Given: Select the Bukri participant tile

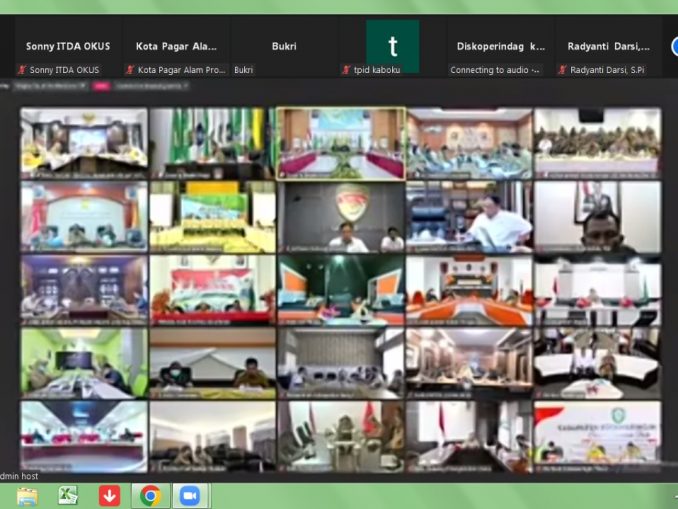Looking at the screenshot, I should pos(283,46).
